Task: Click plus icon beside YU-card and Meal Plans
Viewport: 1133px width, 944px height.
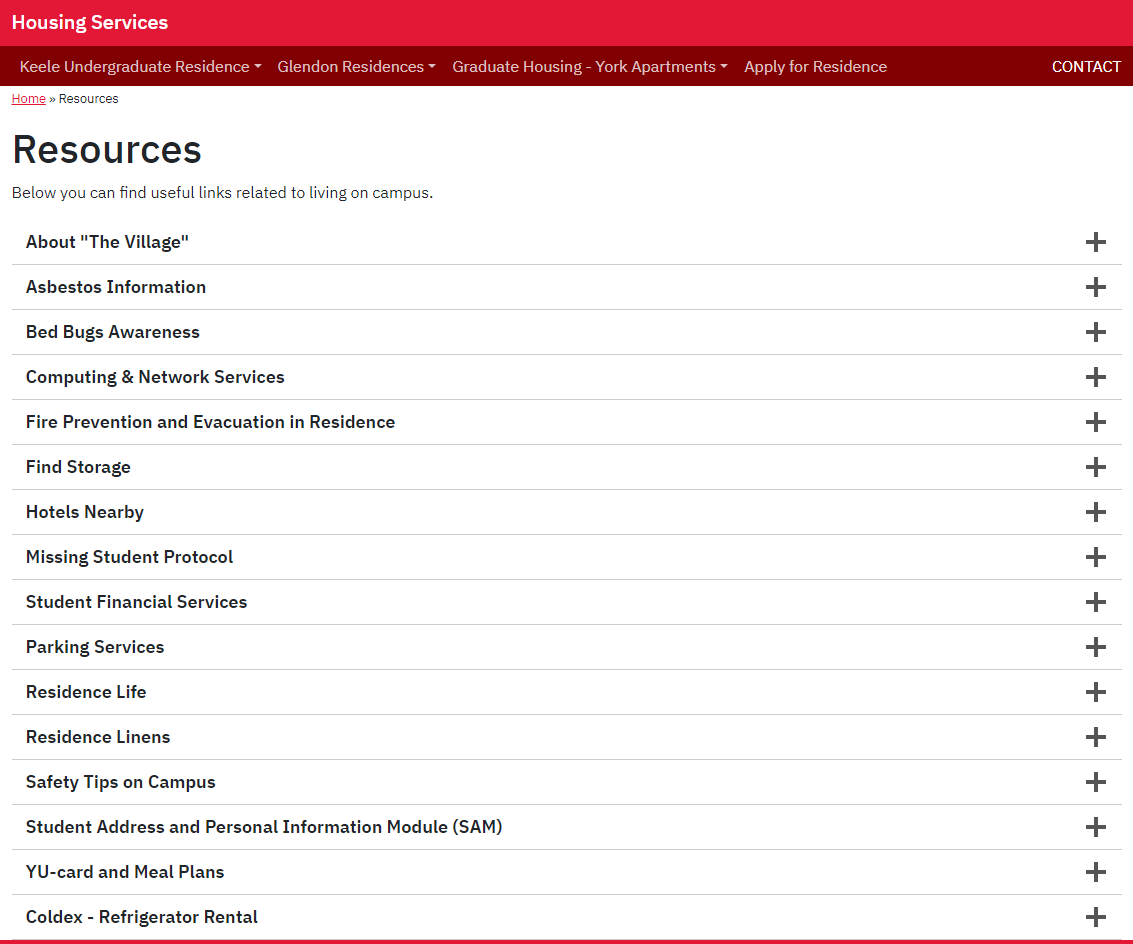Action: pyautogui.click(x=1095, y=872)
